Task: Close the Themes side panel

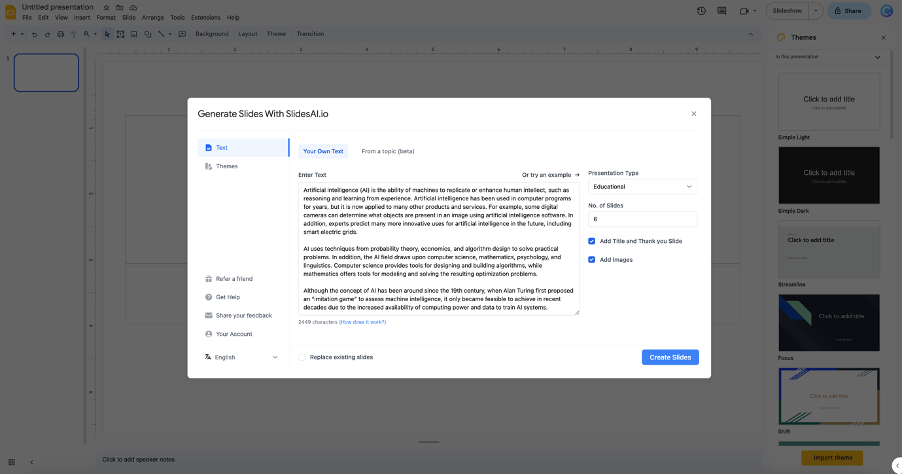Action: pos(884,37)
